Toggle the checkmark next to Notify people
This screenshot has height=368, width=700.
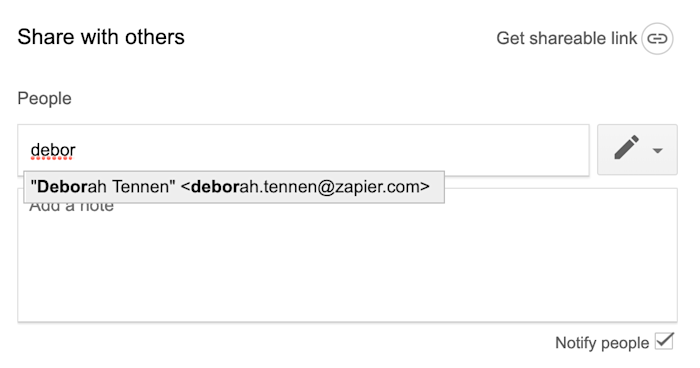[x=664, y=342]
